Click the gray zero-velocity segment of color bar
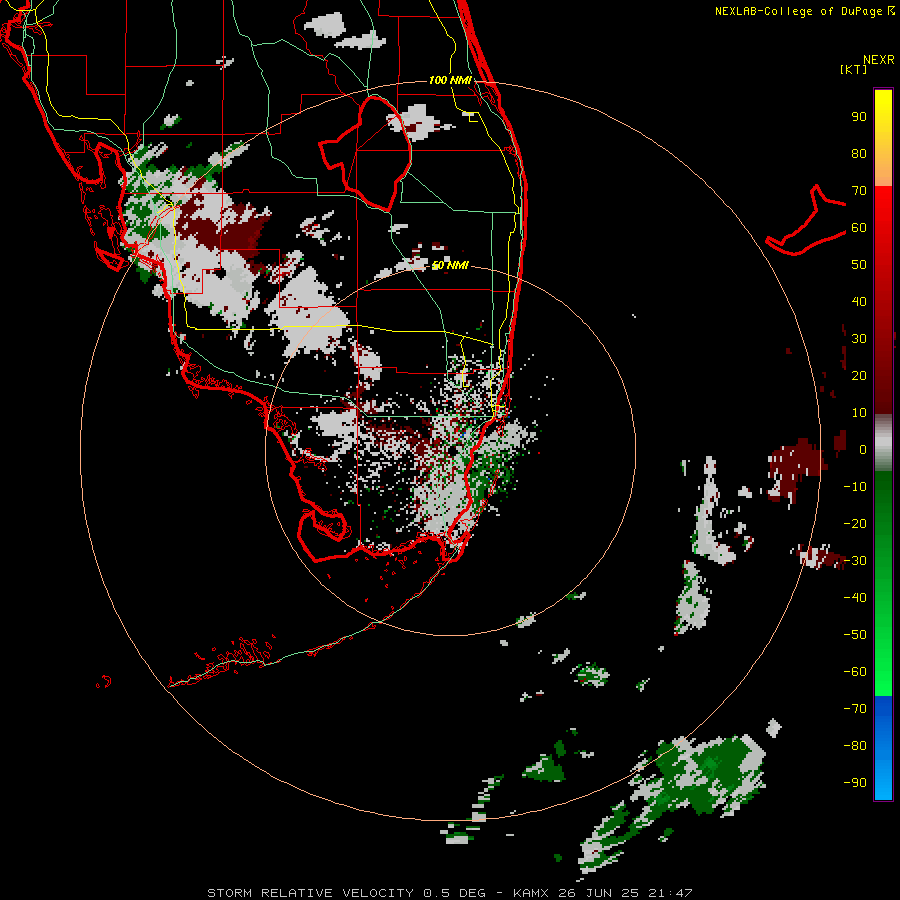The height and width of the screenshot is (900, 900). 883,443
